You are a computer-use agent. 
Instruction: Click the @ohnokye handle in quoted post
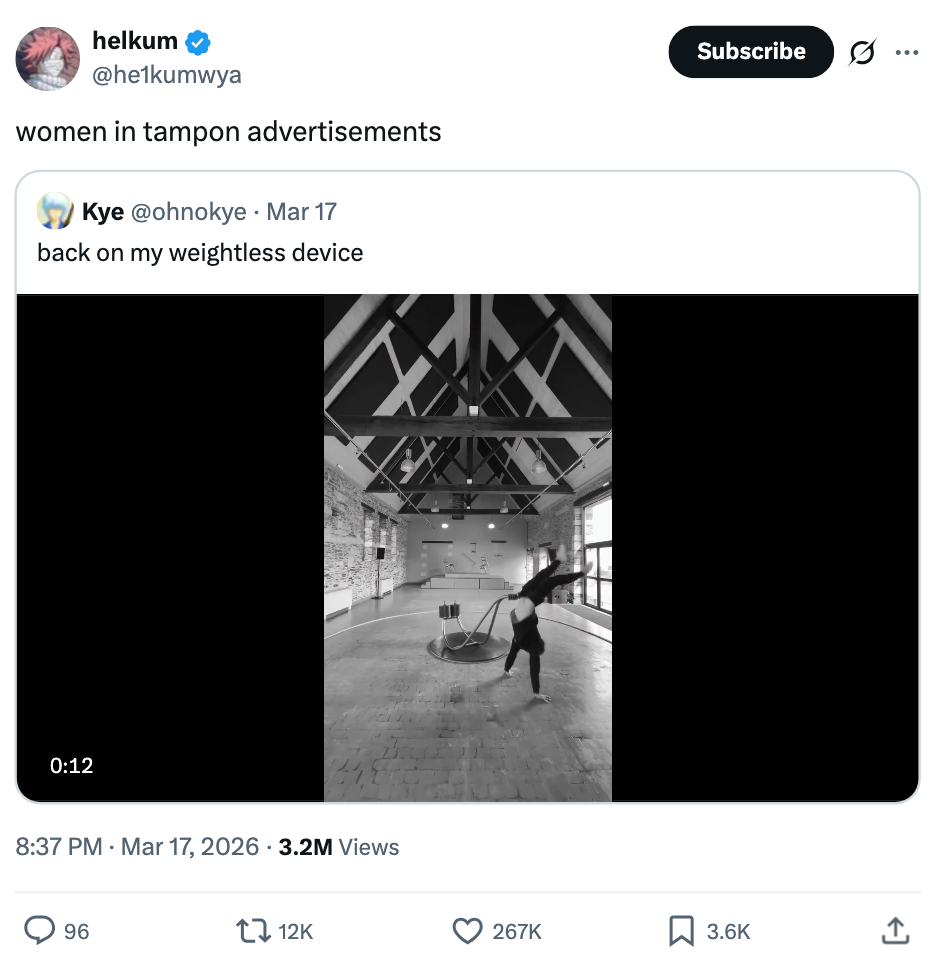click(188, 212)
